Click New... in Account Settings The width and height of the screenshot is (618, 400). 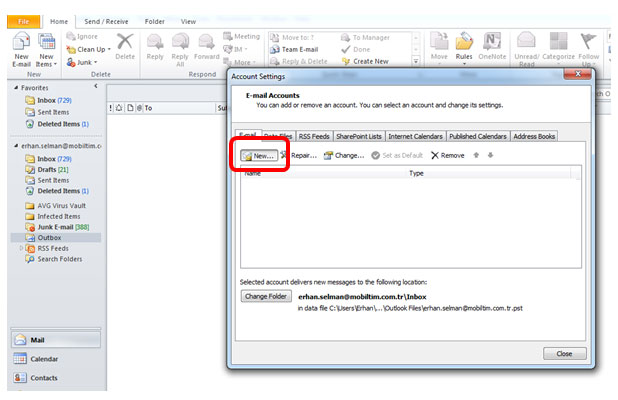pos(259,156)
